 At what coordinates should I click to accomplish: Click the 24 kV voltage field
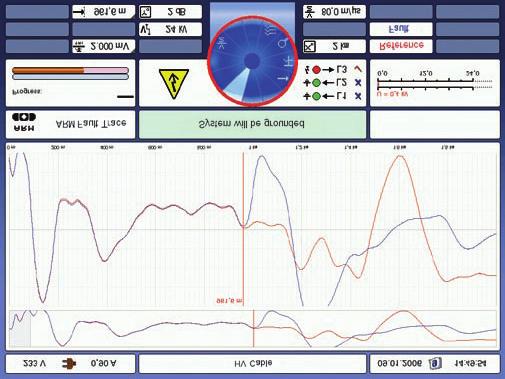pyautogui.click(x=170, y=29)
